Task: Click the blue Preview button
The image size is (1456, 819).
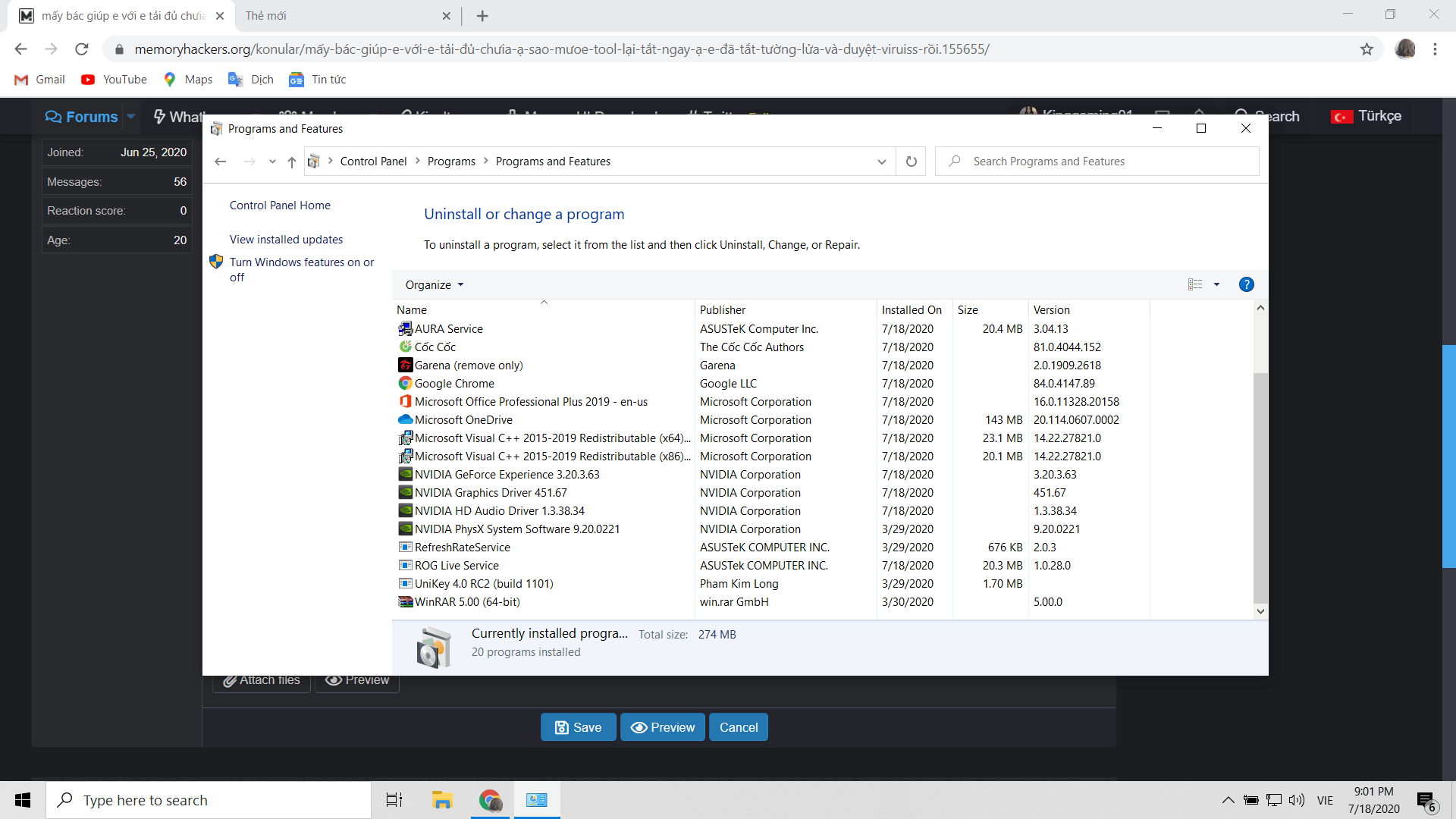Action: click(x=663, y=727)
